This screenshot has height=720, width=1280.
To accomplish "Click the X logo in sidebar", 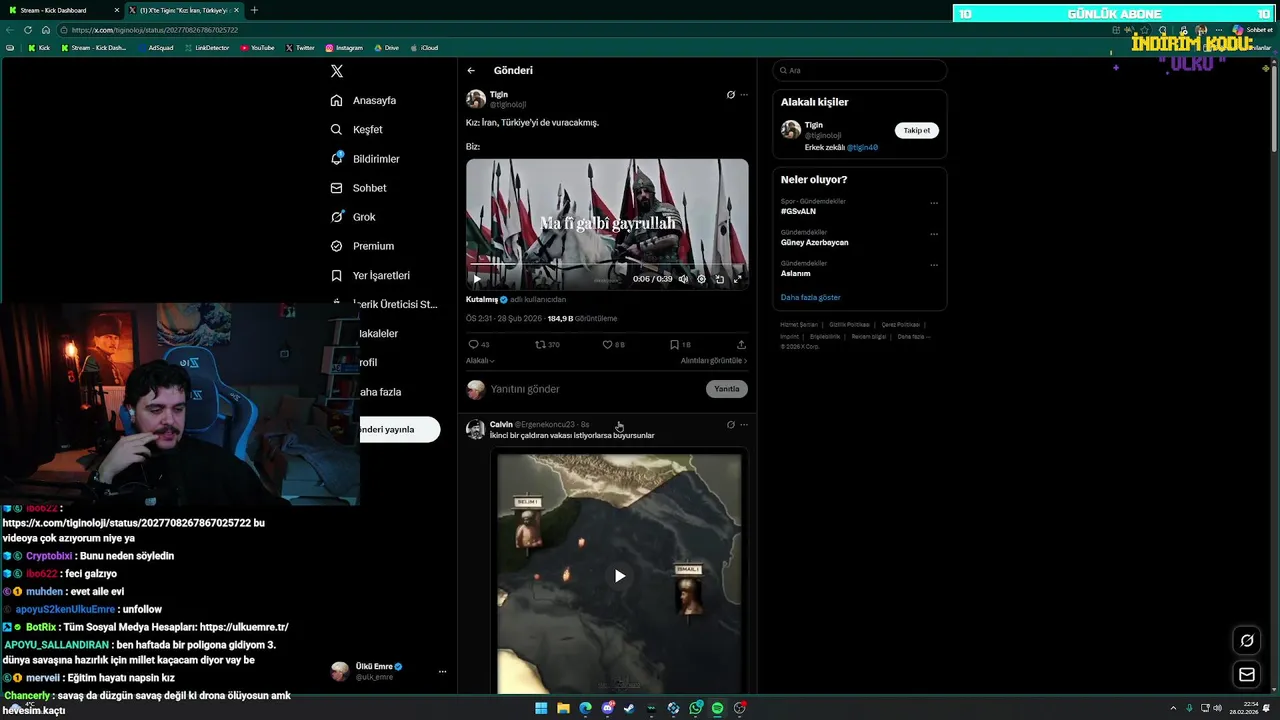I will click(337, 71).
